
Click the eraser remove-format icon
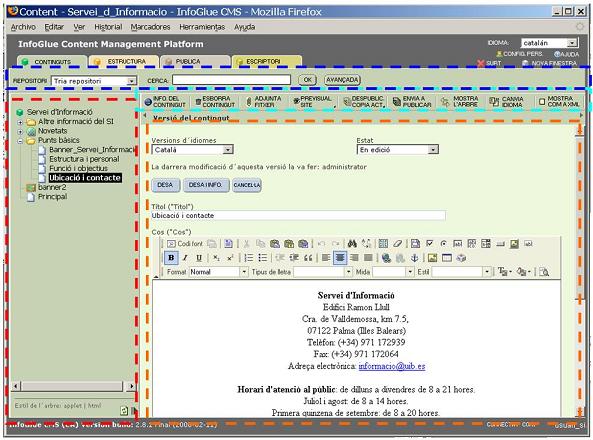(397, 244)
